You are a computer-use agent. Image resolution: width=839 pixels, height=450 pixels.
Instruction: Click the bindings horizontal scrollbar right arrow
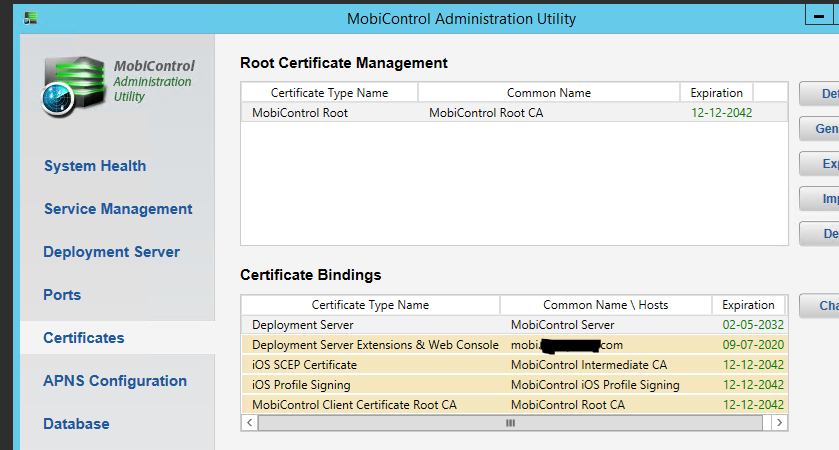(x=780, y=423)
